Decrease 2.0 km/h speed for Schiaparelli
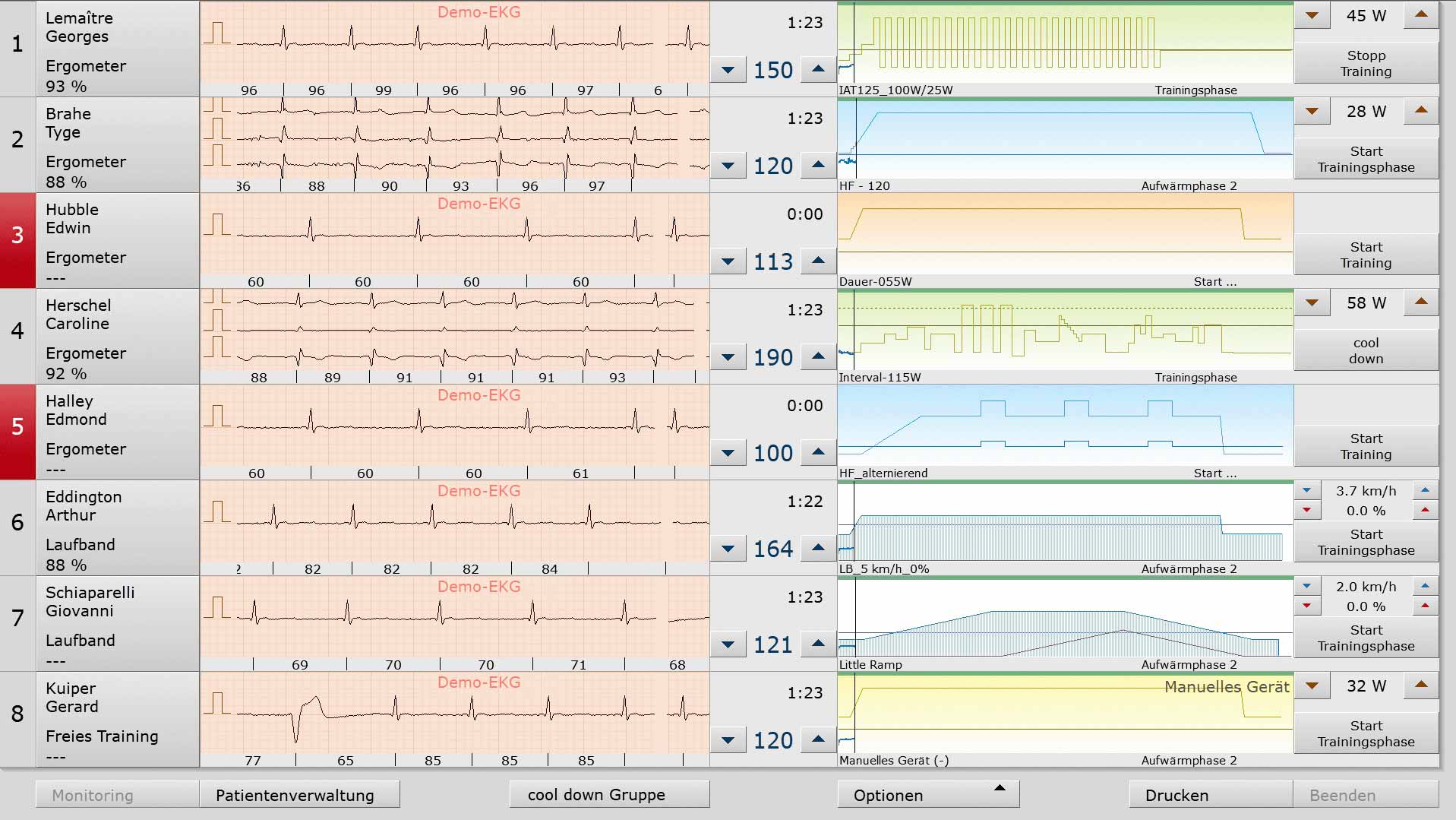 (x=1307, y=587)
